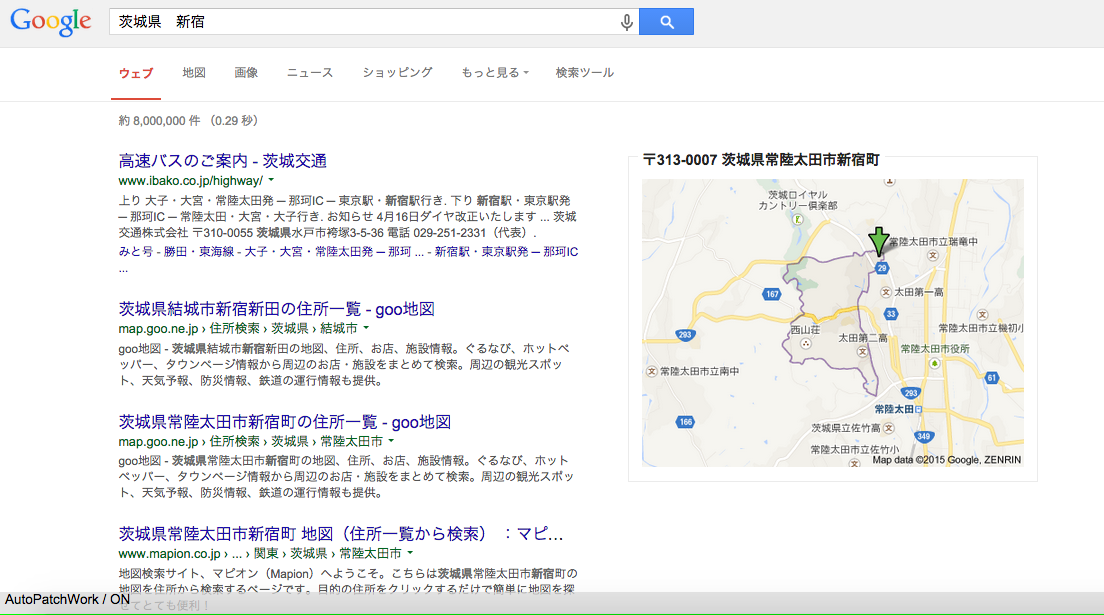Viewport: 1104px width, 615px height.
Task: Click the みと号 - 勝田・東海線 sitelink
Action: pyautogui.click(x=176, y=251)
